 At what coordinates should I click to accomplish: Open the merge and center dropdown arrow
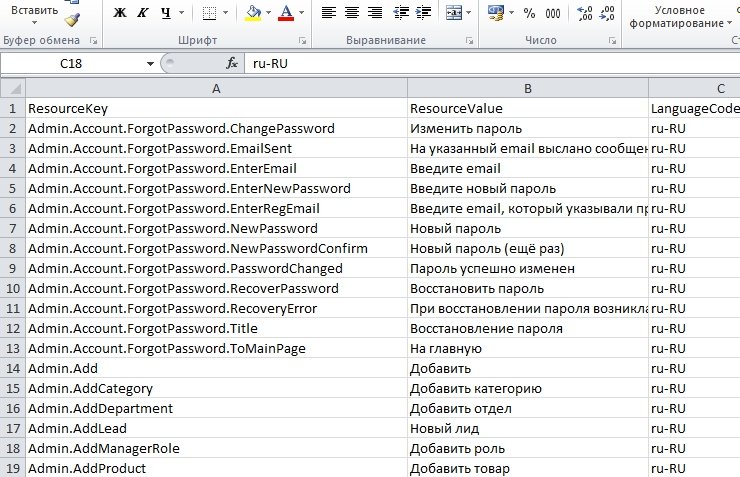tap(469, 13)
